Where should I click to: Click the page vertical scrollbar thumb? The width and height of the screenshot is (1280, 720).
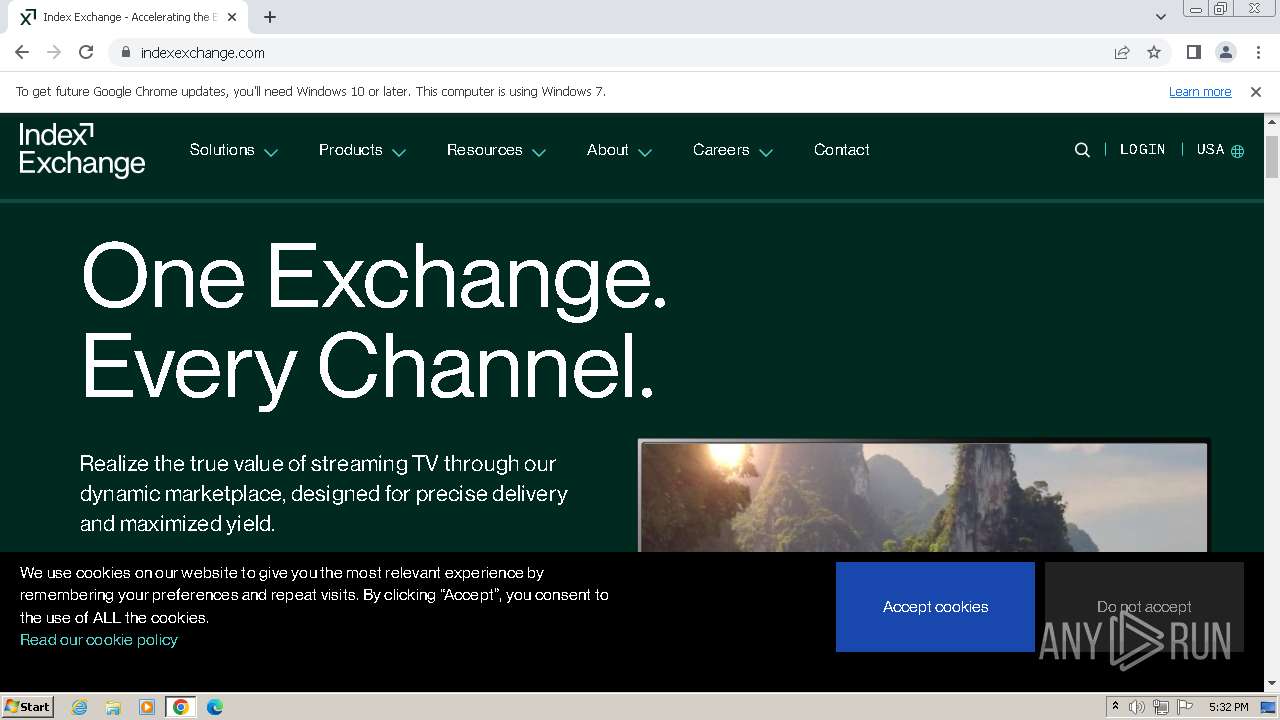[x=1272, y=156]
